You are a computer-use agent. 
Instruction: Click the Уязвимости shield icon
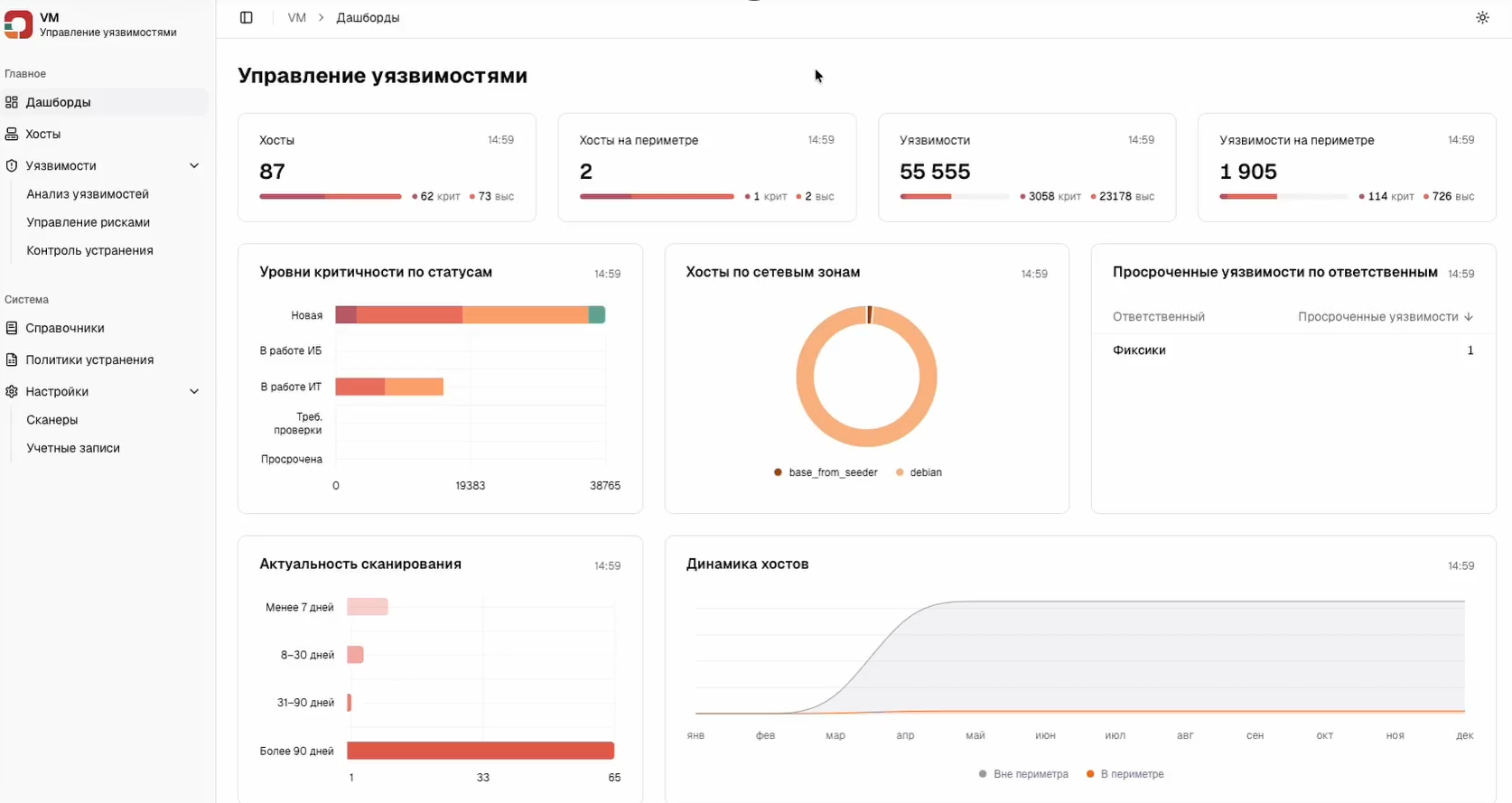(12, 165)
